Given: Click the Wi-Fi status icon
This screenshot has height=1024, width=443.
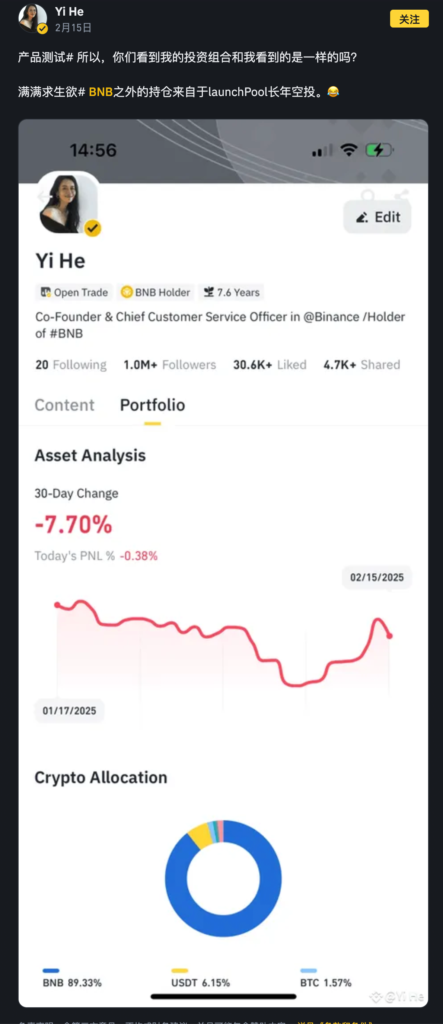Looking at the screenshot, I should [350, 150].
